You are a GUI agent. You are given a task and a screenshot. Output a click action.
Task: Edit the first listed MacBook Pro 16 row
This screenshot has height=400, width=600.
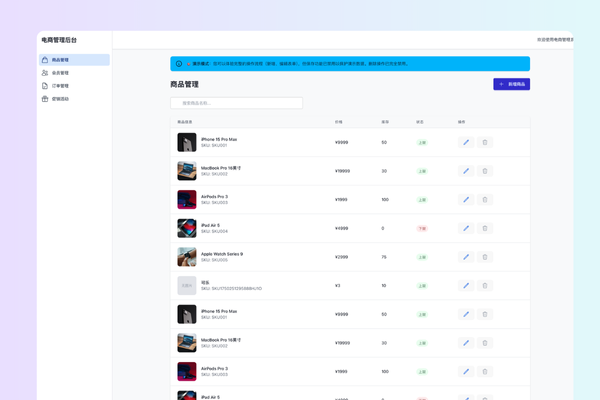(x=466, y=171)
